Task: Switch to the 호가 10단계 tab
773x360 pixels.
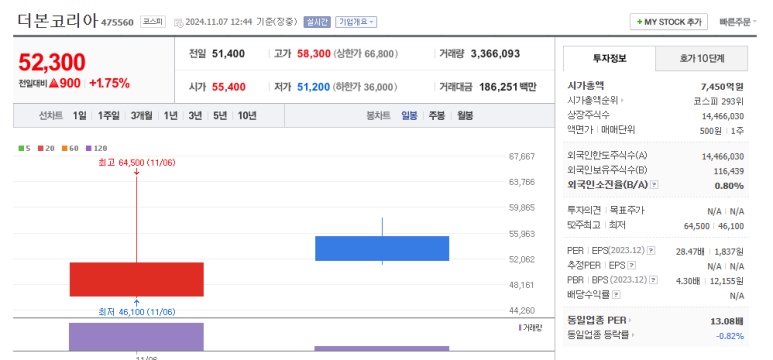Action: point(702,58)
